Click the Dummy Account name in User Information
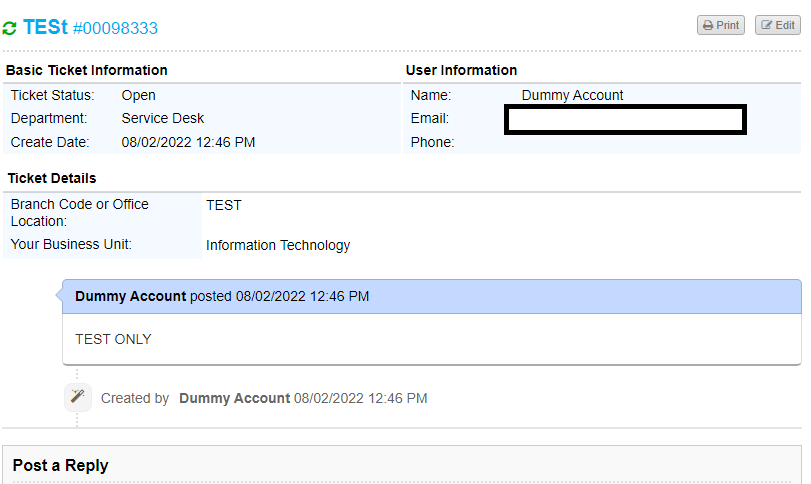 pyautogui.click(x=572, y=96)
